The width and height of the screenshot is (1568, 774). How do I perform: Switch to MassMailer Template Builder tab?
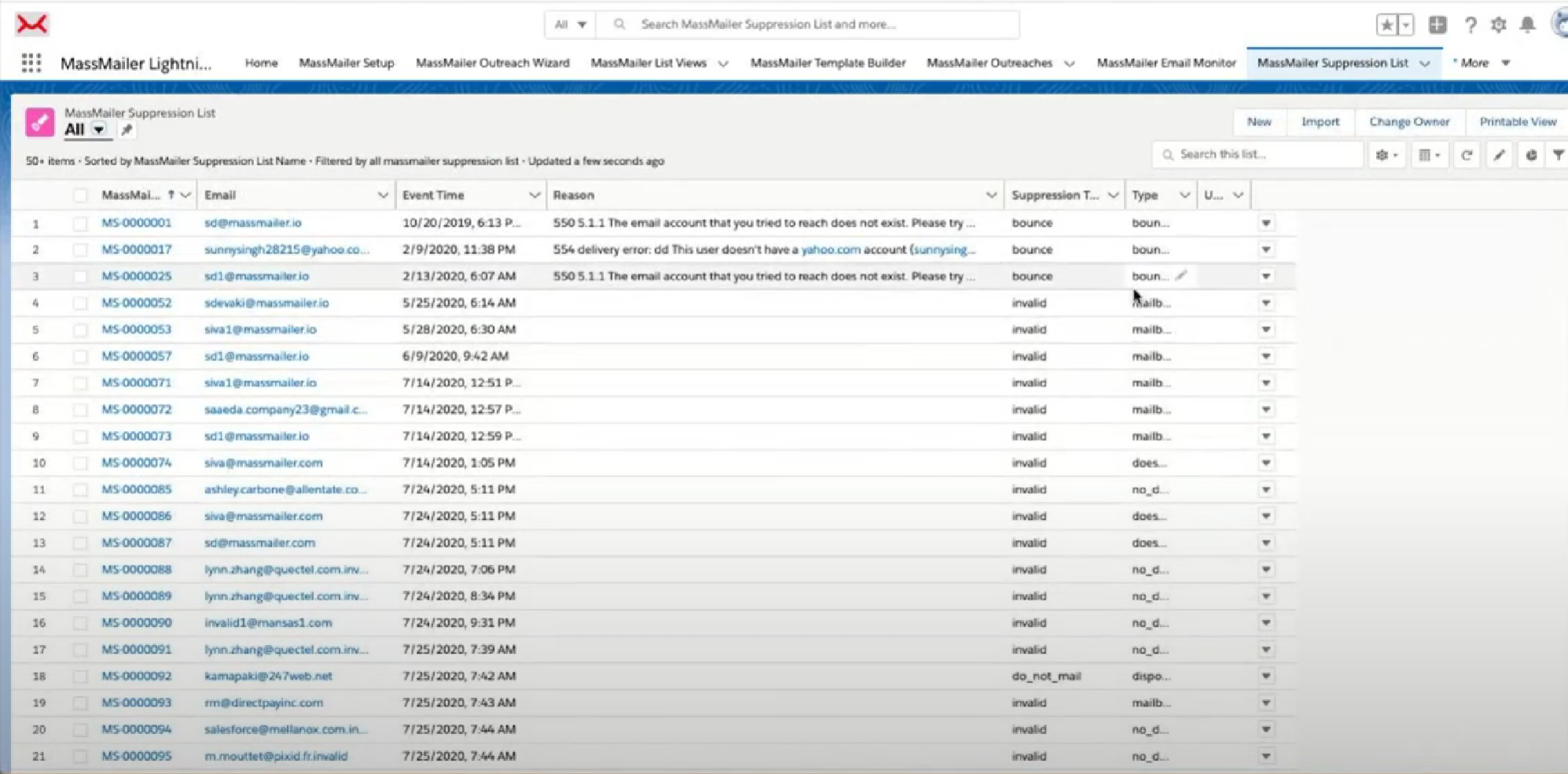827,63
